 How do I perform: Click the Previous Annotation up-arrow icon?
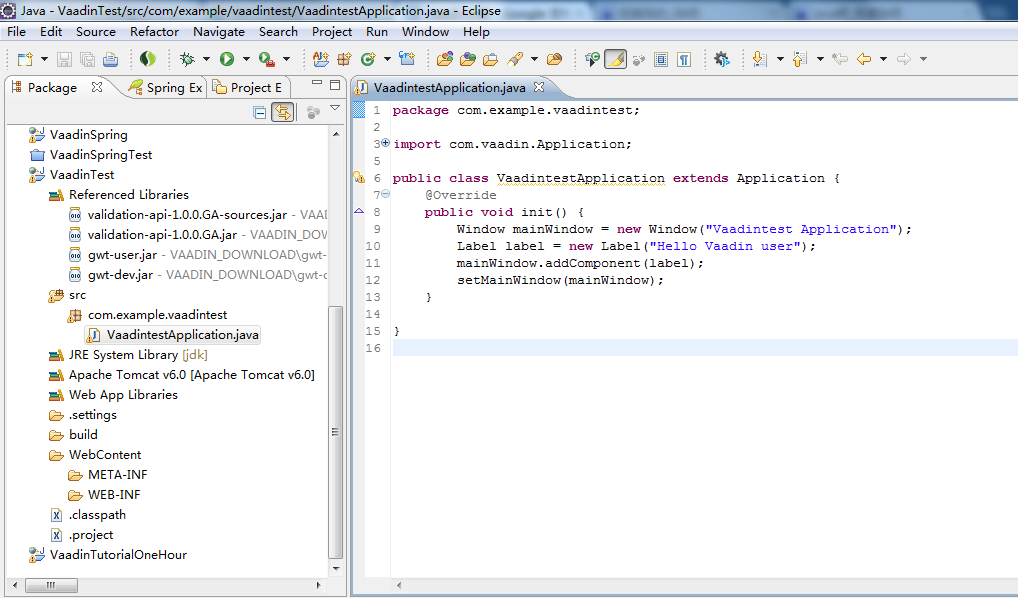[x=800, y=59]
